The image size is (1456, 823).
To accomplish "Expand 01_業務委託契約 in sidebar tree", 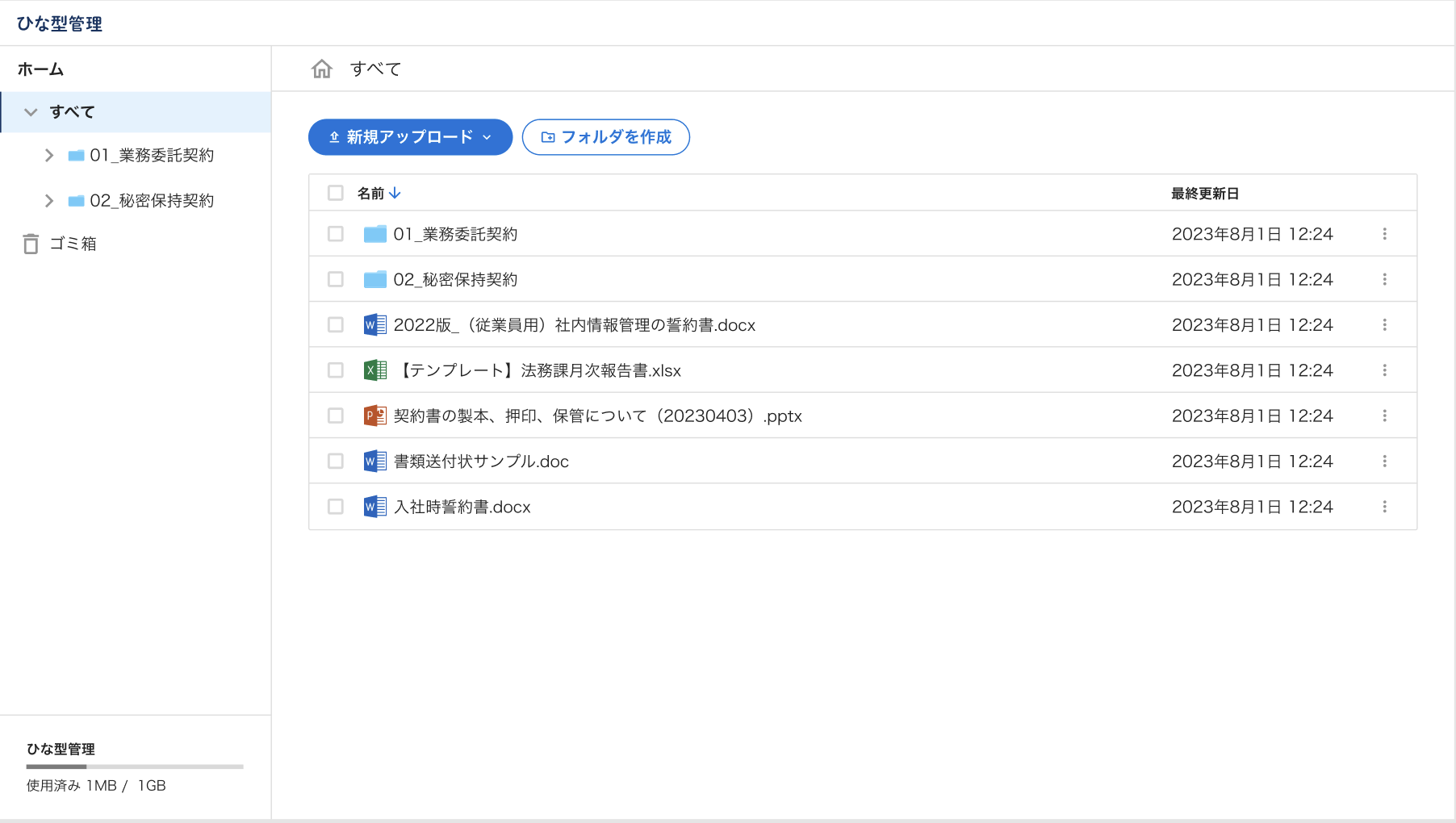I will (49, 156).
